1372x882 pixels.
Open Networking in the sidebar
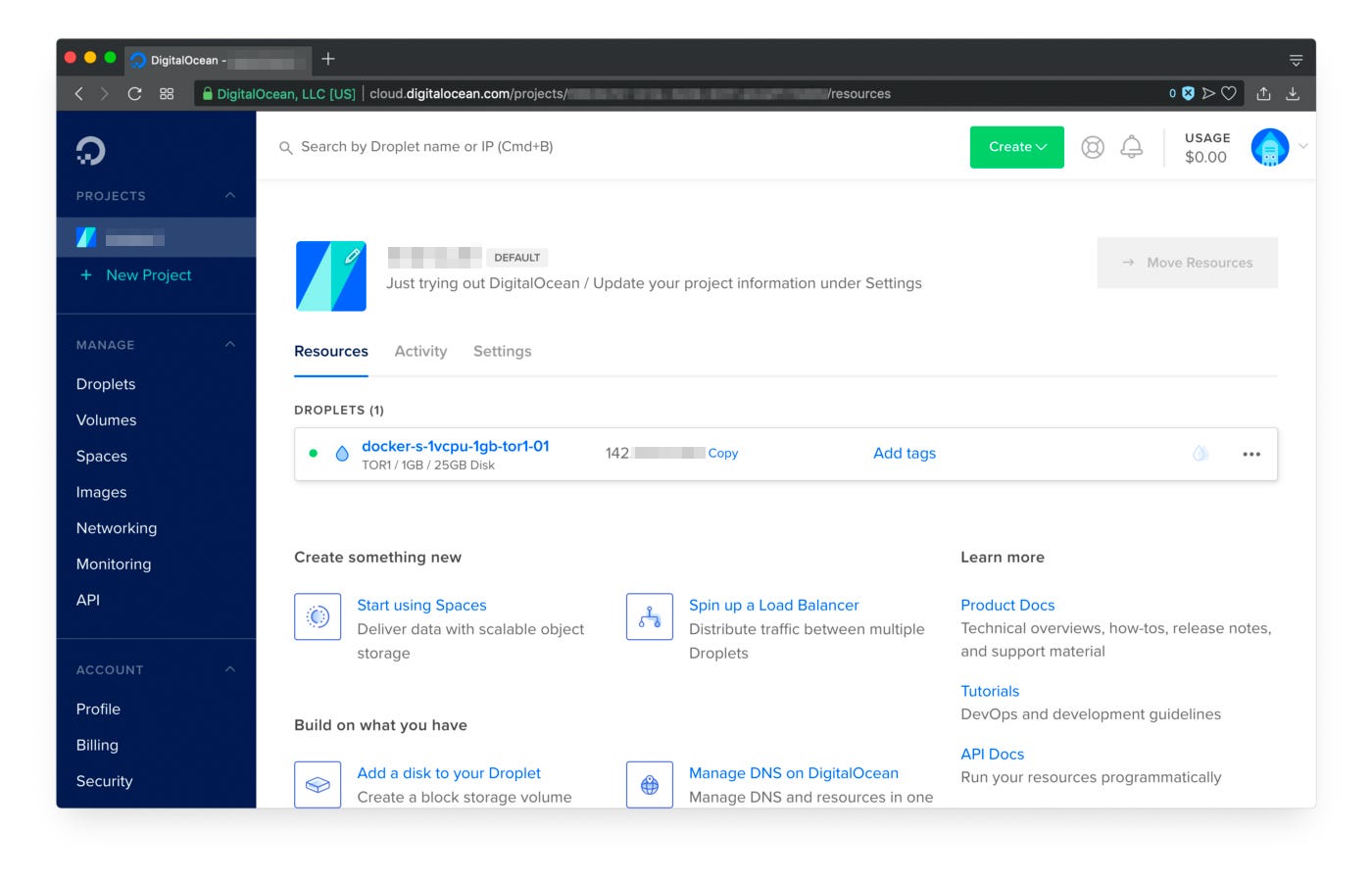[117, 528]
